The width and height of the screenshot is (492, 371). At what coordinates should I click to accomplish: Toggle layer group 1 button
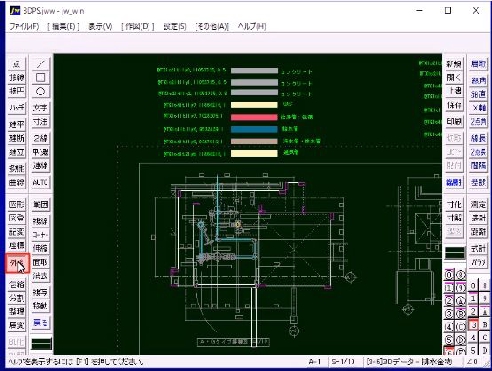(473, 299)
